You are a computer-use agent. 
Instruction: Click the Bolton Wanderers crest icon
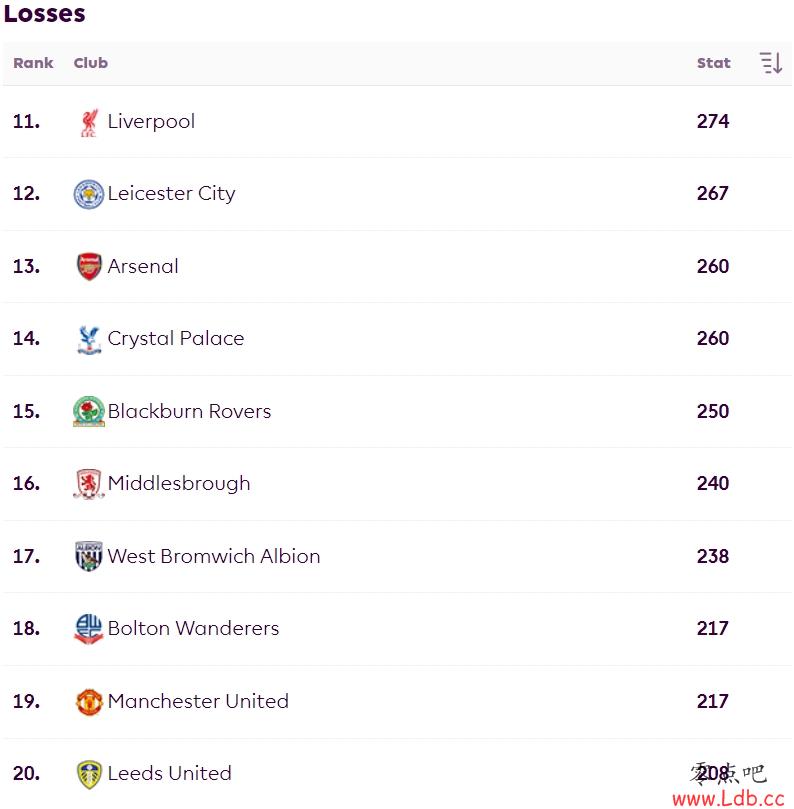pos(89,629)
